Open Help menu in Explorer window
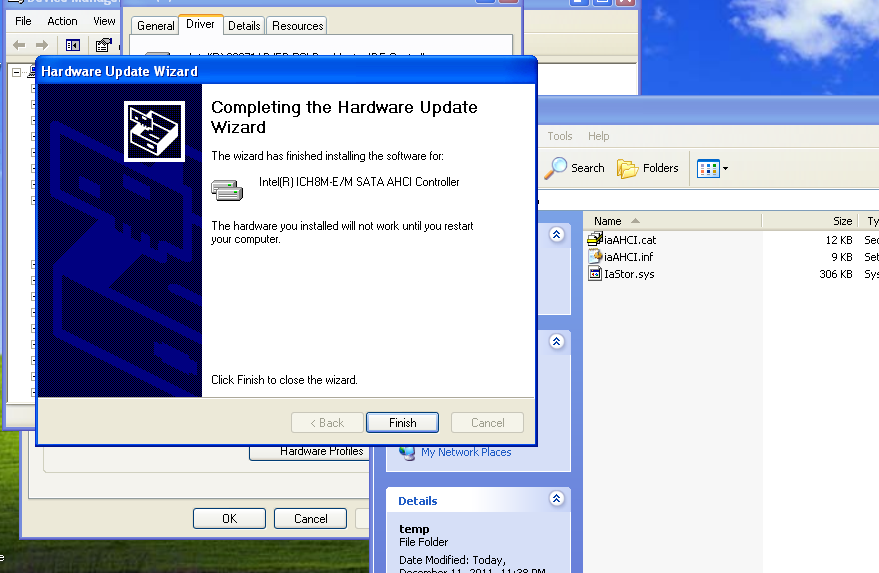 click(x=598, y=136)
